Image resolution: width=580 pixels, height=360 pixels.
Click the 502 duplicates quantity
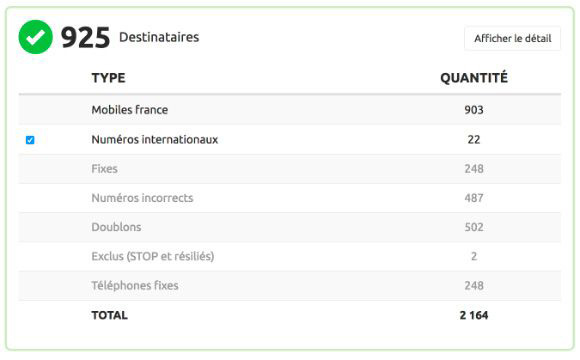(474, 227)
